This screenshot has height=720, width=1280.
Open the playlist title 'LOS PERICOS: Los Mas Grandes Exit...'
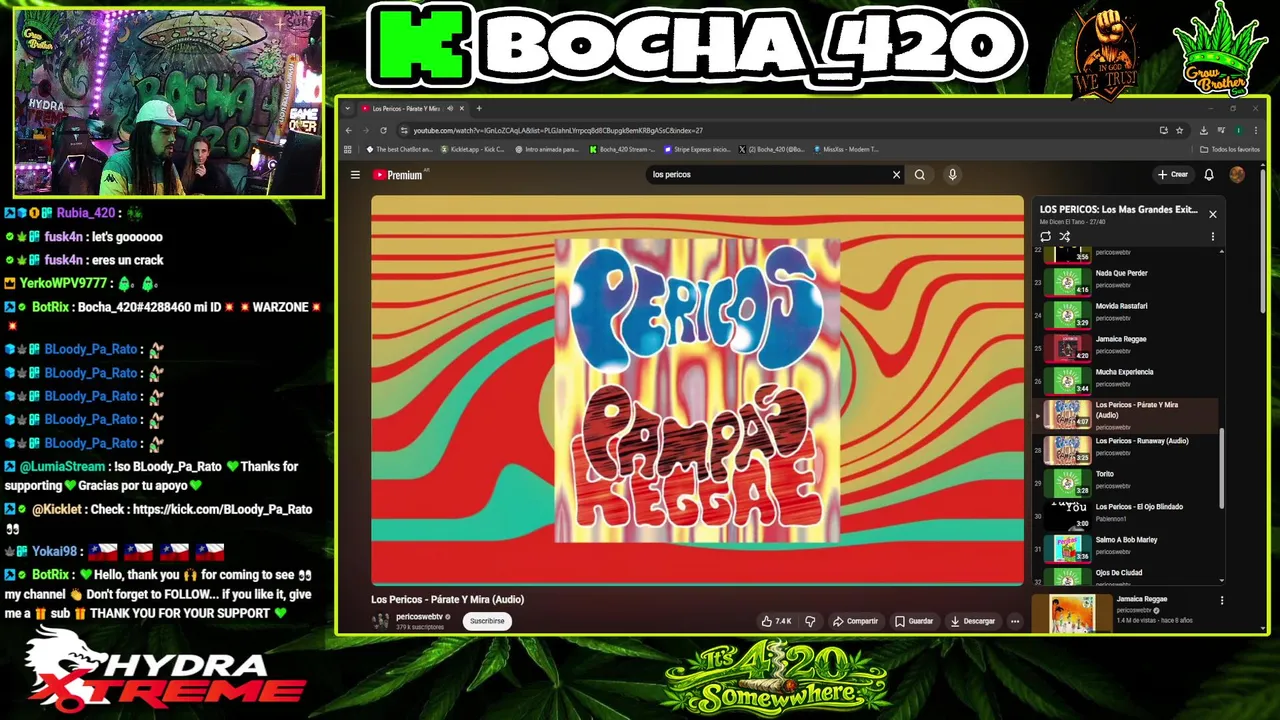(1118, 210)
